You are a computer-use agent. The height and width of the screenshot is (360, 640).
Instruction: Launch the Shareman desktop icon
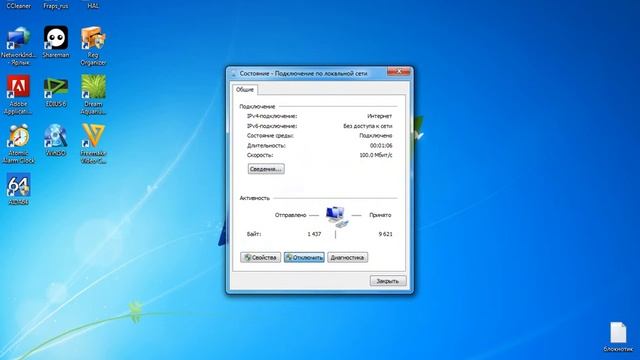pyautogui.click(x=56, y=42)
